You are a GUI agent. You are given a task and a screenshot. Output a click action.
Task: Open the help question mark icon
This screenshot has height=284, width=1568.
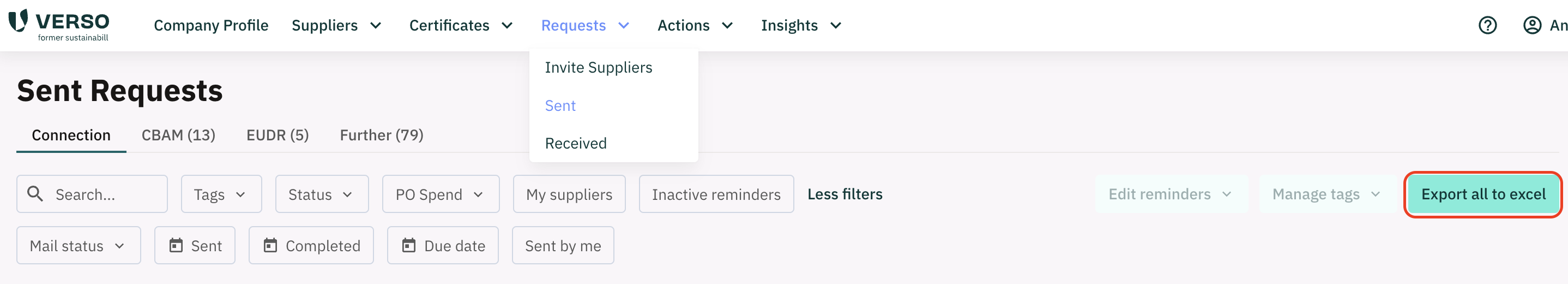(x=1488, y=25)
